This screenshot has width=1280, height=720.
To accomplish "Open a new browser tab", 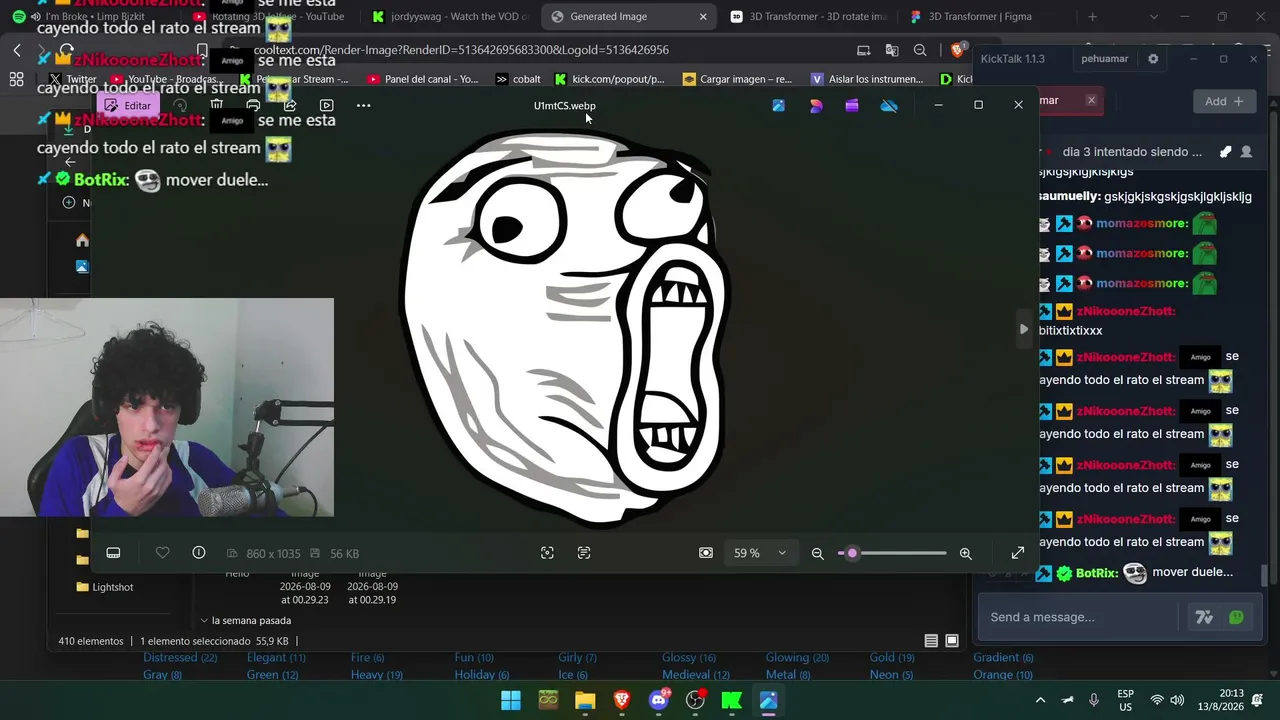I will tap(1092, 16).
